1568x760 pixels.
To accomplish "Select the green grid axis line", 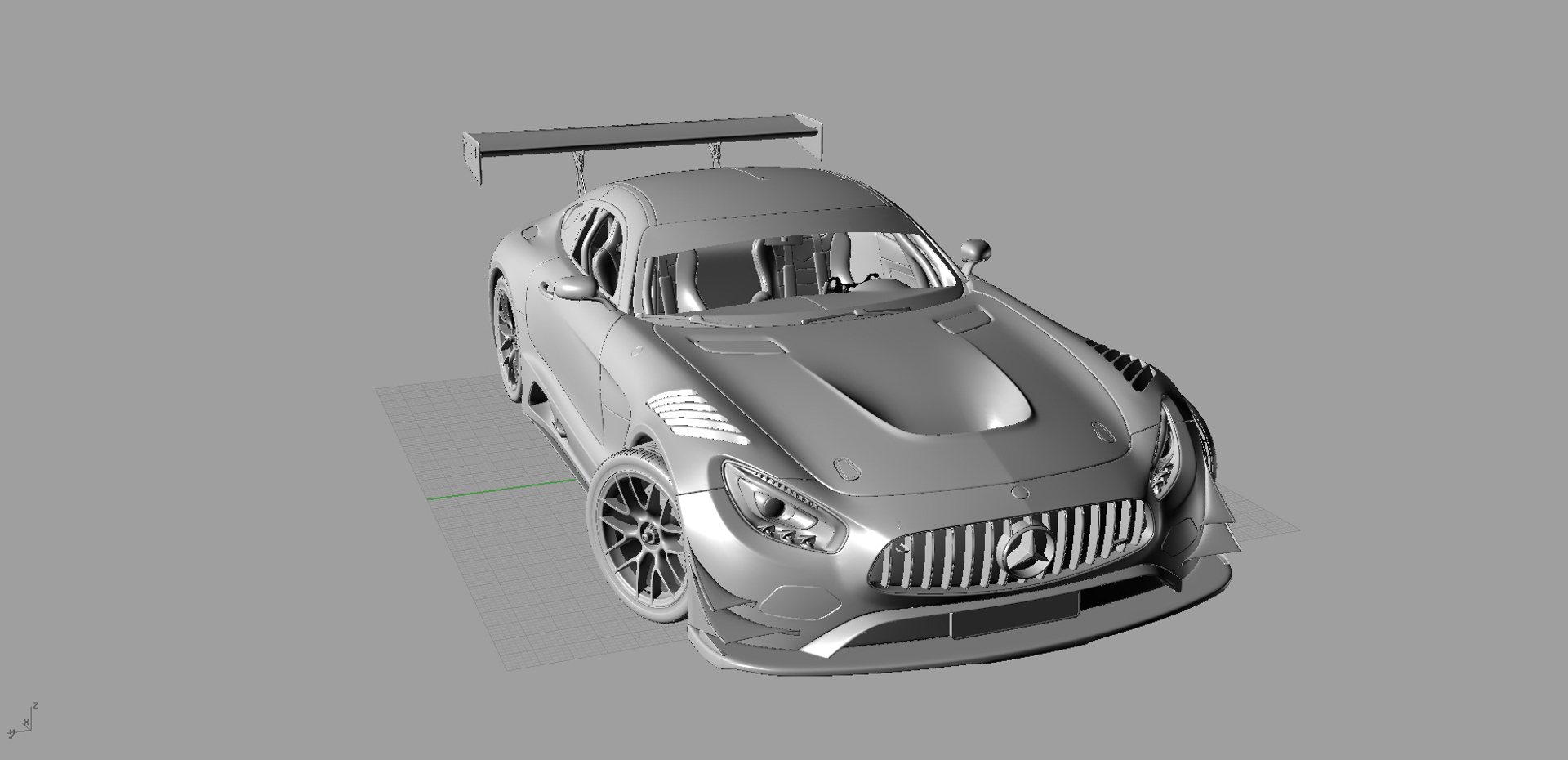I will click(x=502, y=490).
